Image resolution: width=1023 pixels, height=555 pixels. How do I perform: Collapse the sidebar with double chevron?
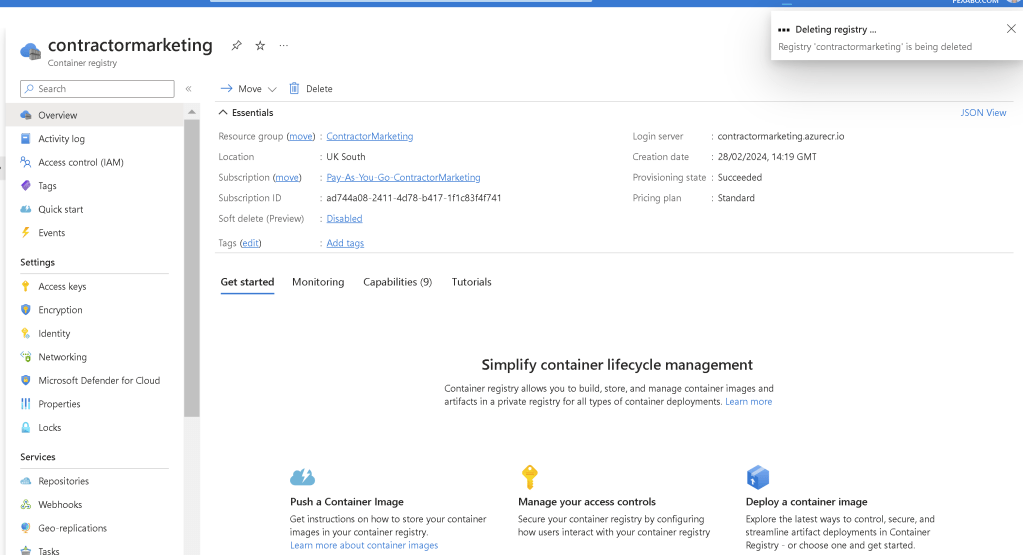pyautogui.click(x=189, y=89)
